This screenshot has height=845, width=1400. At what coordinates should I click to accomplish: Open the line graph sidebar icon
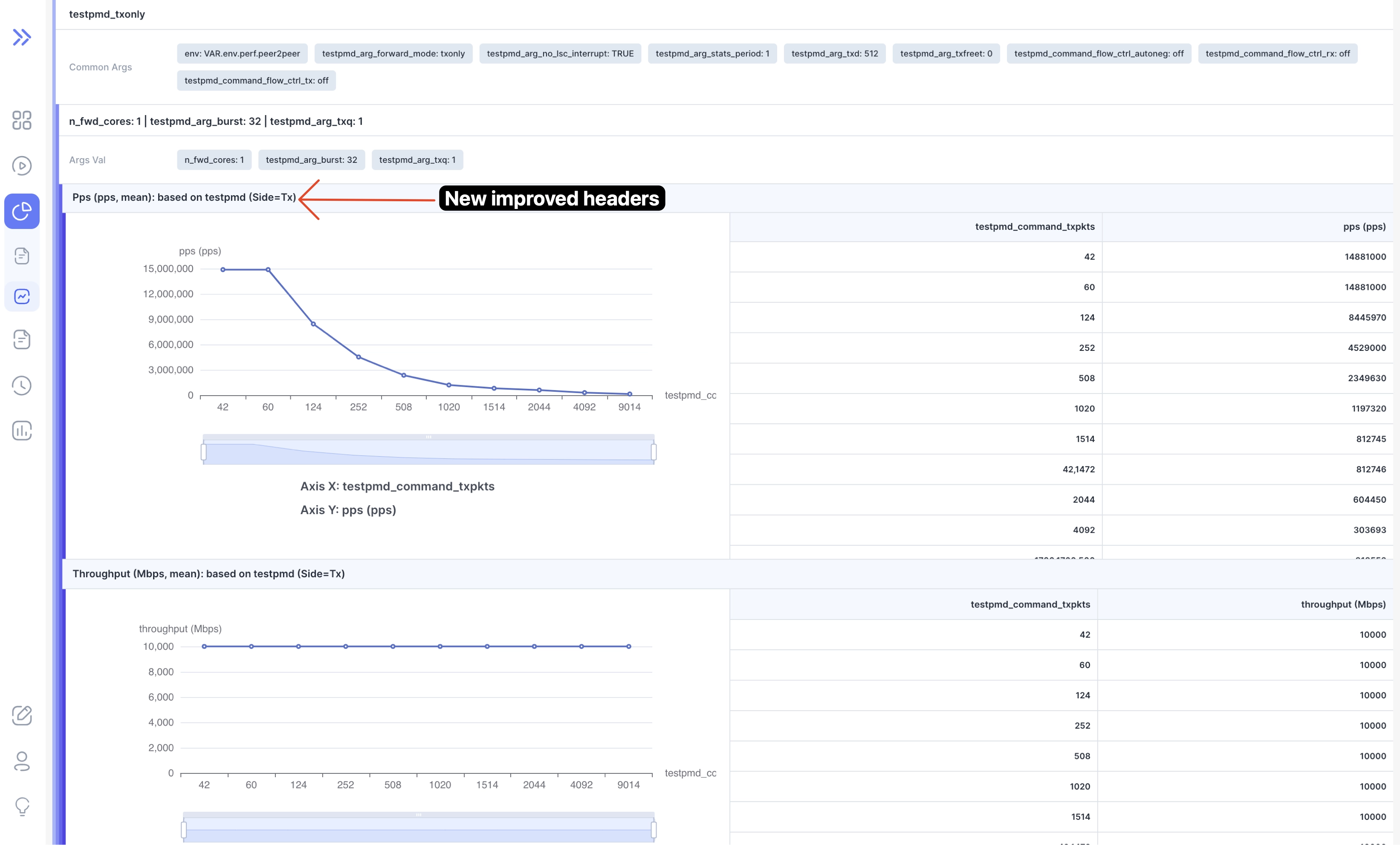[x=22, y=296]
